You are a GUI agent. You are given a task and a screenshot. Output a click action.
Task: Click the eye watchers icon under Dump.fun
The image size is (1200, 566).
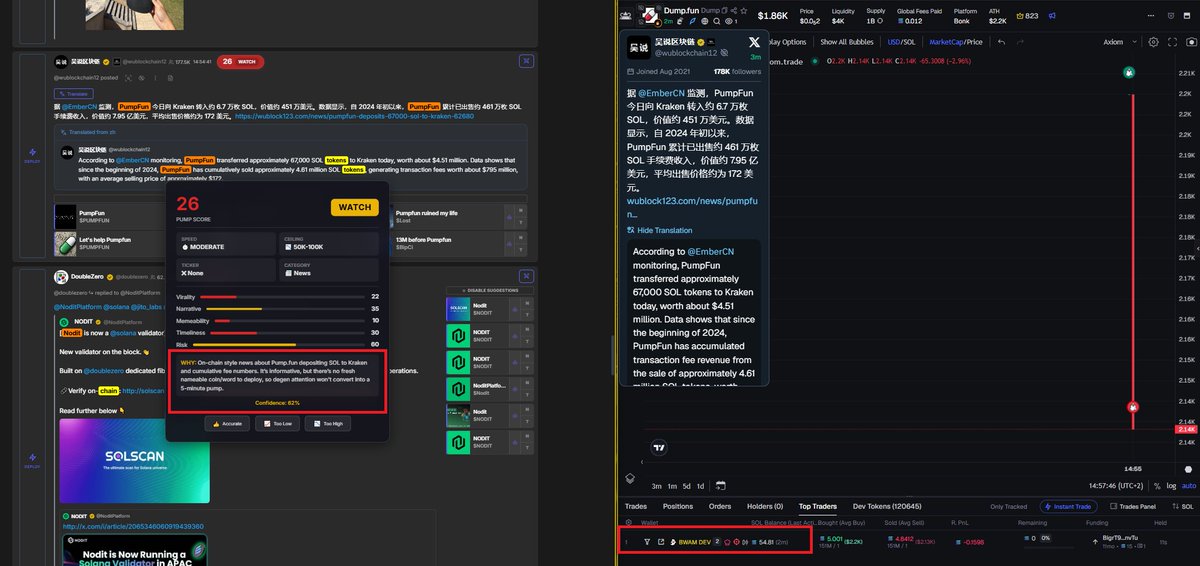[x=730, y=21]
